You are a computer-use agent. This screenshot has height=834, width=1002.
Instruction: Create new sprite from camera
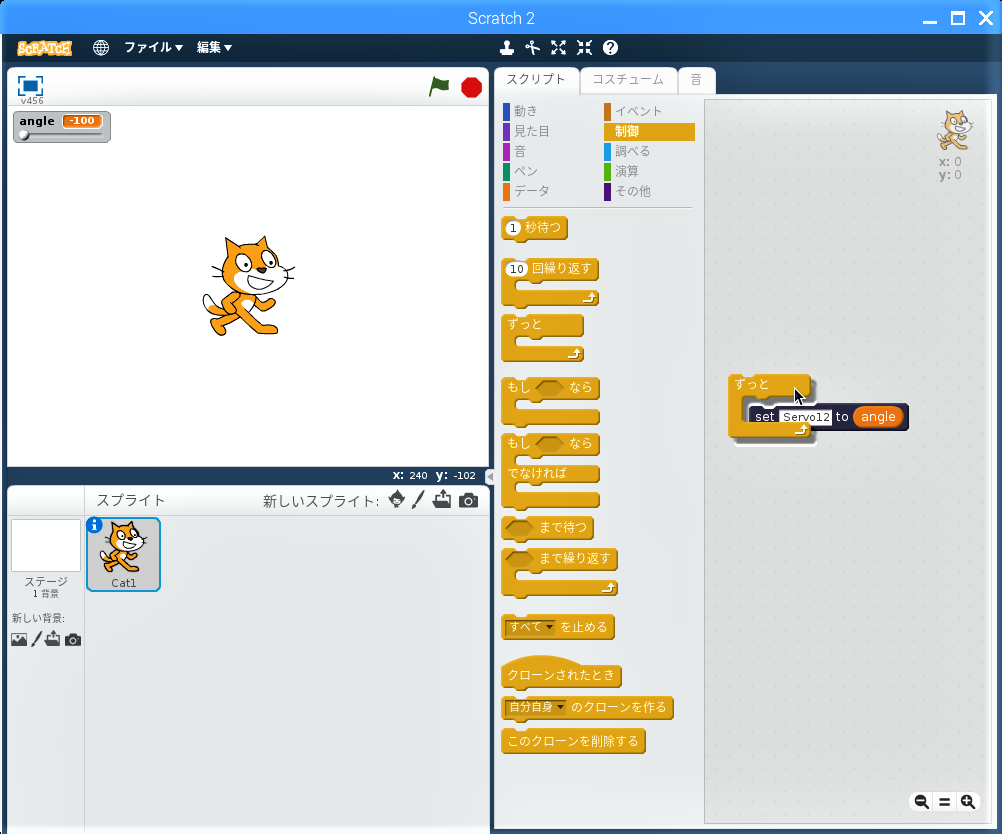tap(468, 500)
